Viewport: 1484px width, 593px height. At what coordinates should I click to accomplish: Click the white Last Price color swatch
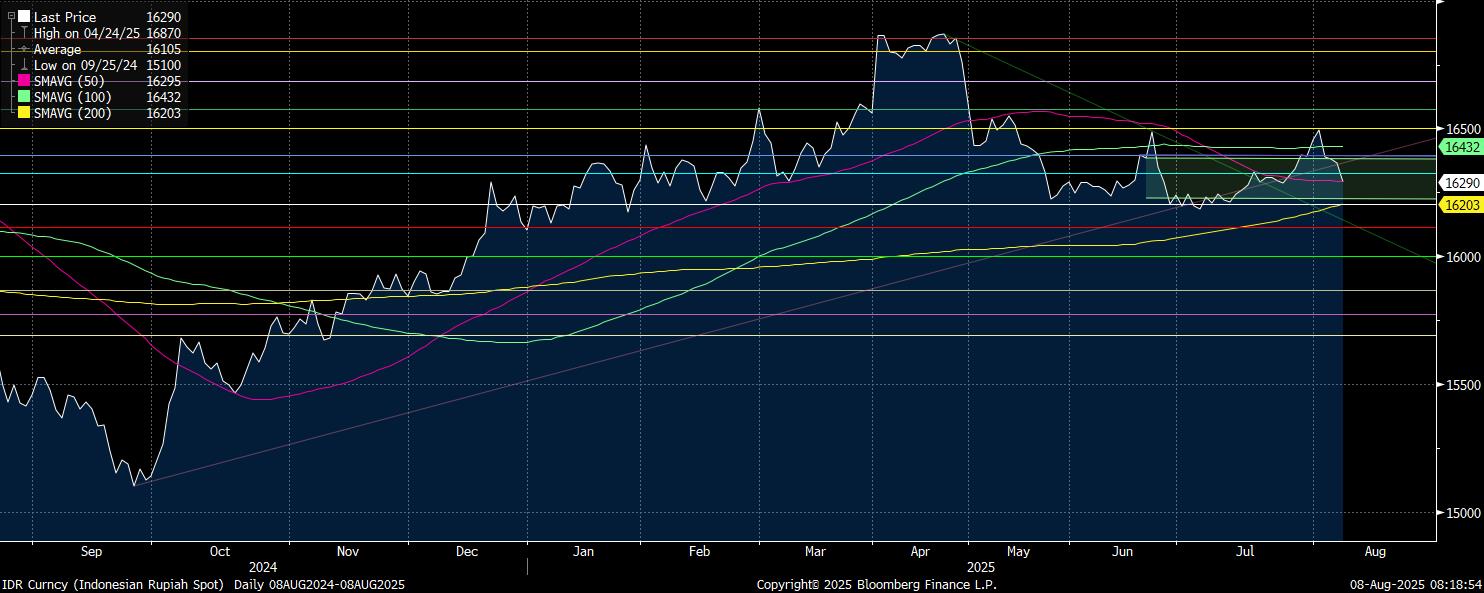point(24,17)
